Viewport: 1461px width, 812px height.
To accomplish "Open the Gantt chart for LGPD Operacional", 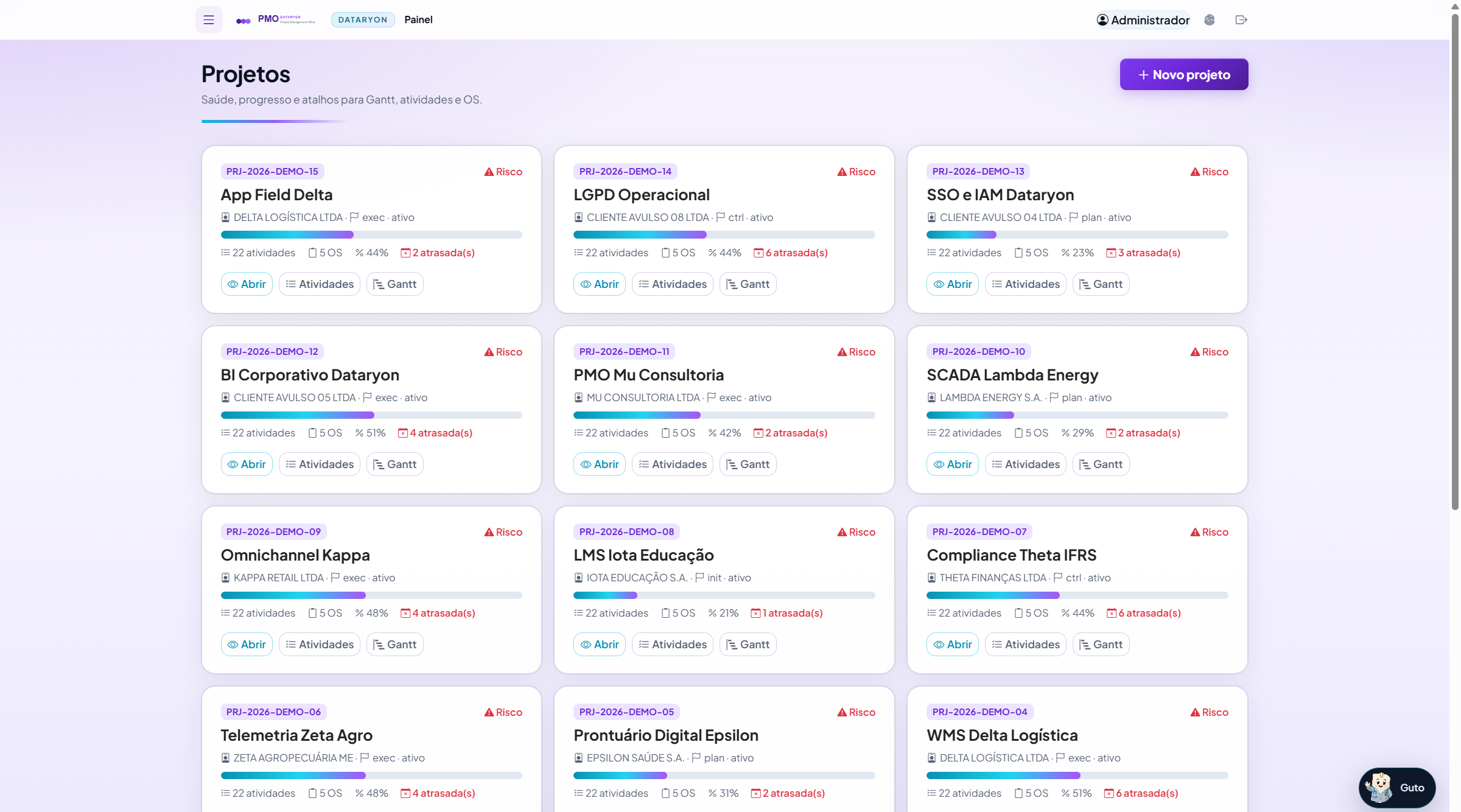I will 748,284.
